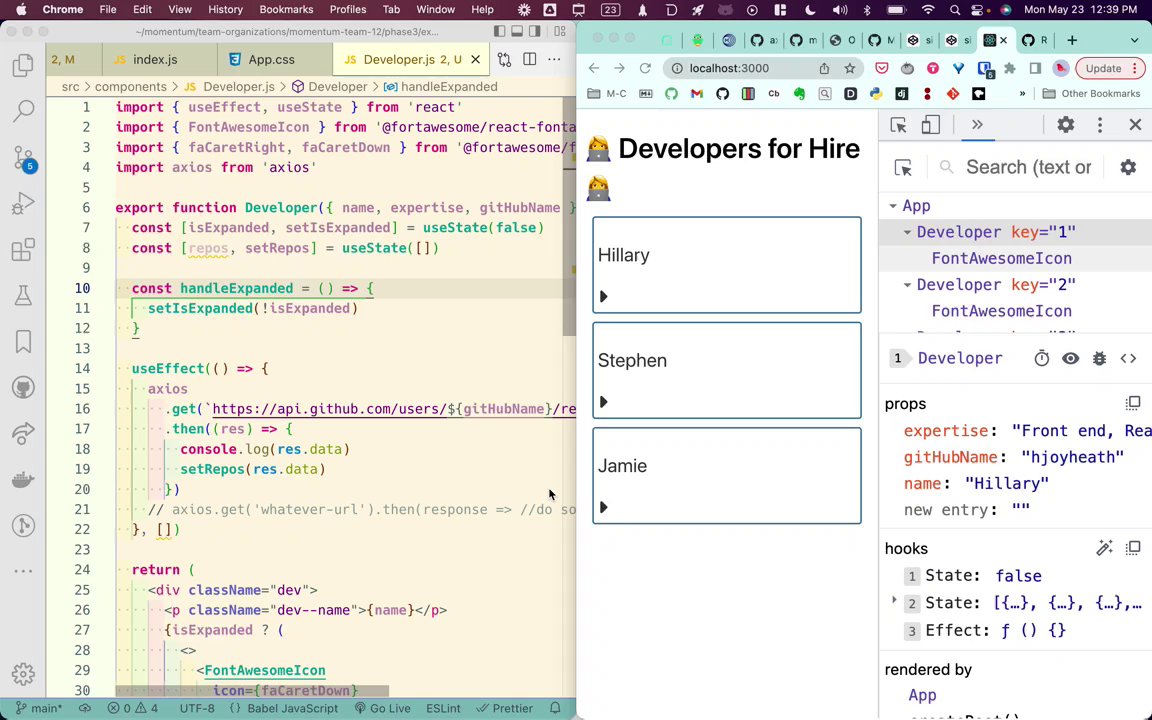
Task: Toggle the device toolbar in DevTools
Action: point(931,125)
